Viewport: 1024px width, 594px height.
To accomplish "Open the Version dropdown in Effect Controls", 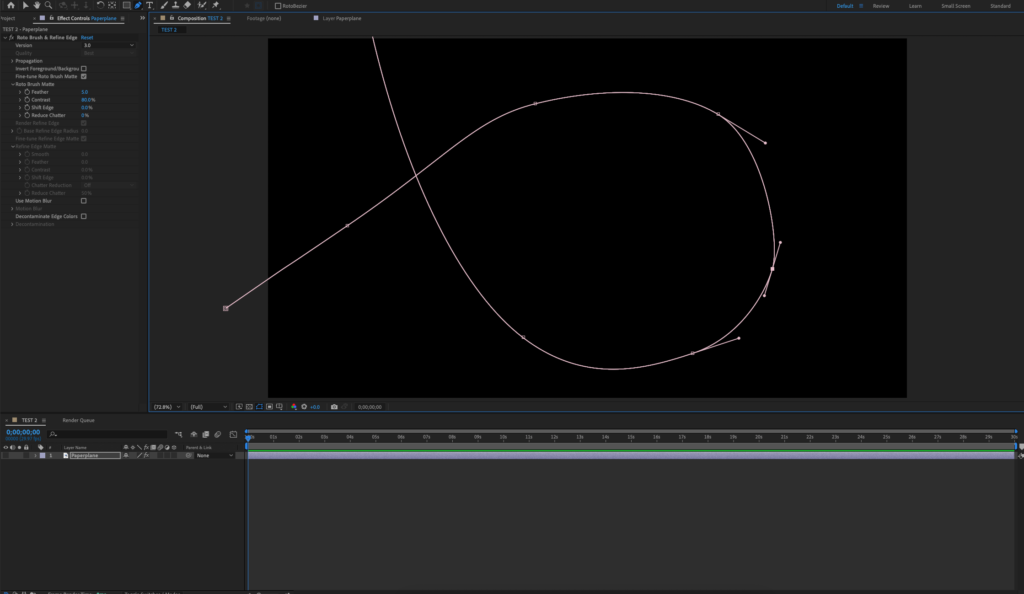I will click(108, 45).
